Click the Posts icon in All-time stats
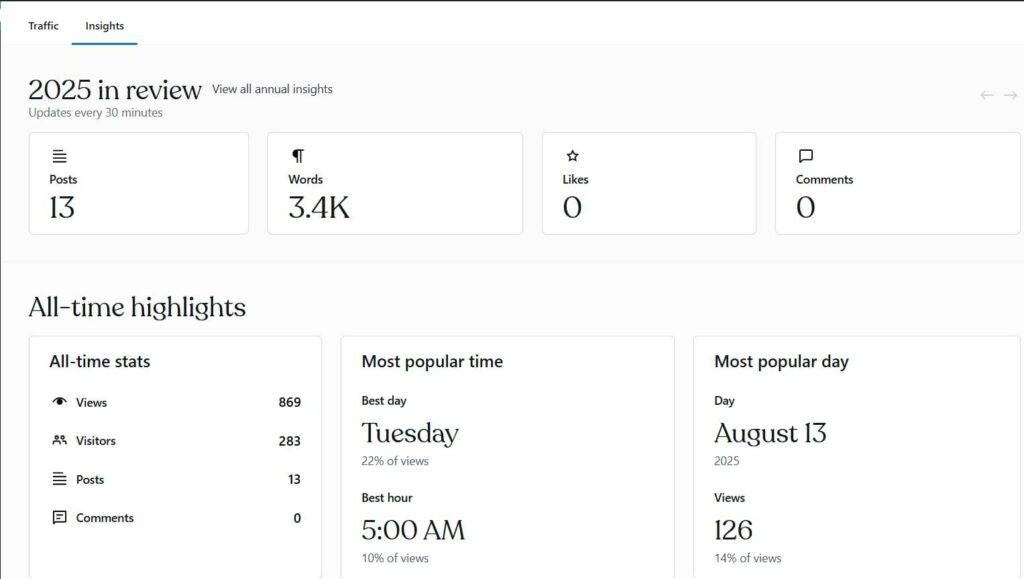Image resolution: width=1024 pixels, height=579 pixels. point(60,479)
